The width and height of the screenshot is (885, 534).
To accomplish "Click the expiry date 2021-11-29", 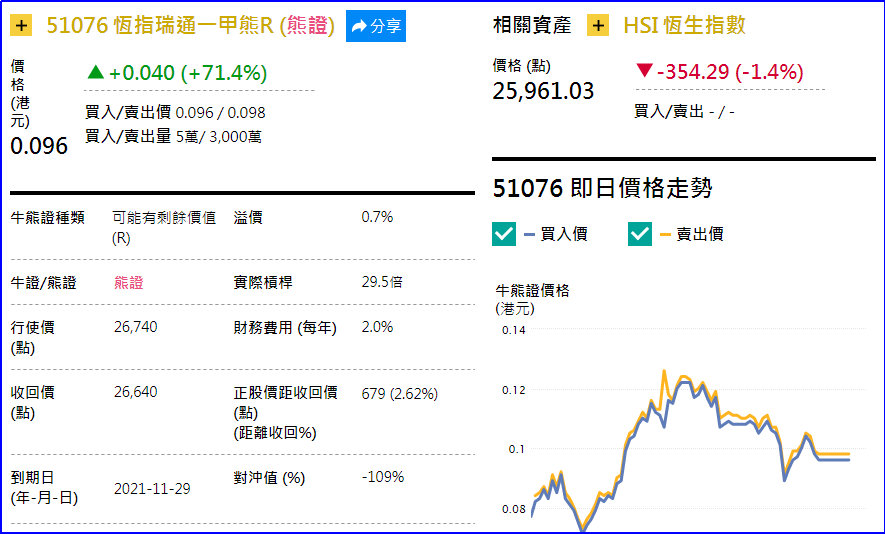I will click(x=152, y=488).
